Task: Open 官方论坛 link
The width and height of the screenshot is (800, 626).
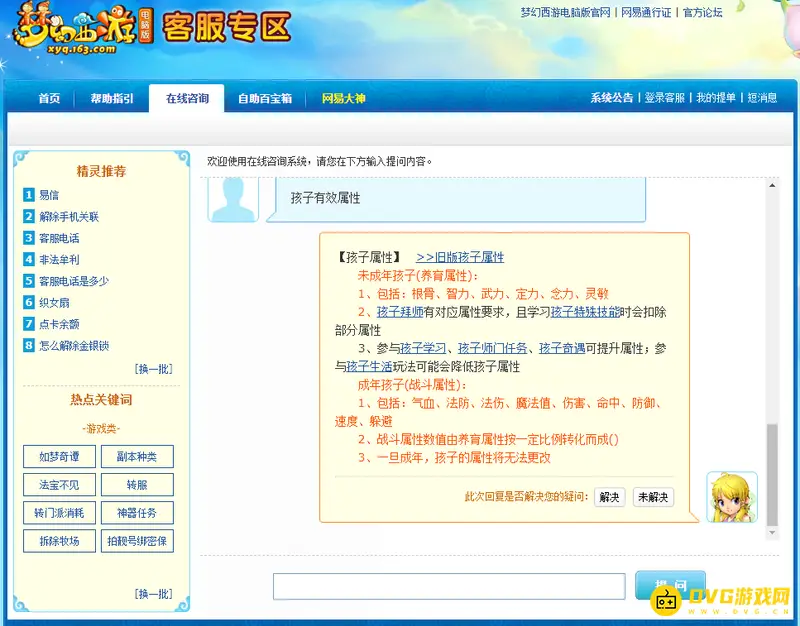Action: pos(703,12)
